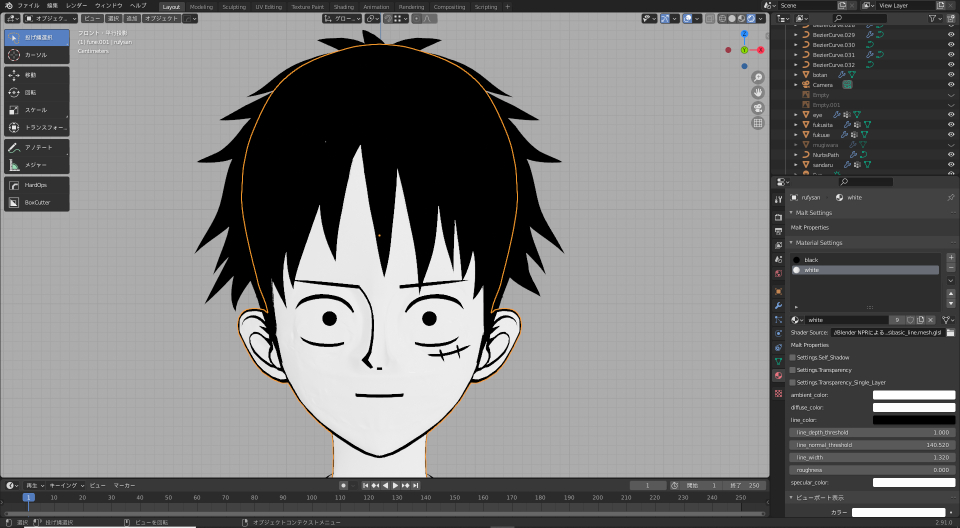Adjust the line_width slider
Image resolution: width=960 pixels, height=528 pixels.
pyautogui.click(x=872, y=458)
